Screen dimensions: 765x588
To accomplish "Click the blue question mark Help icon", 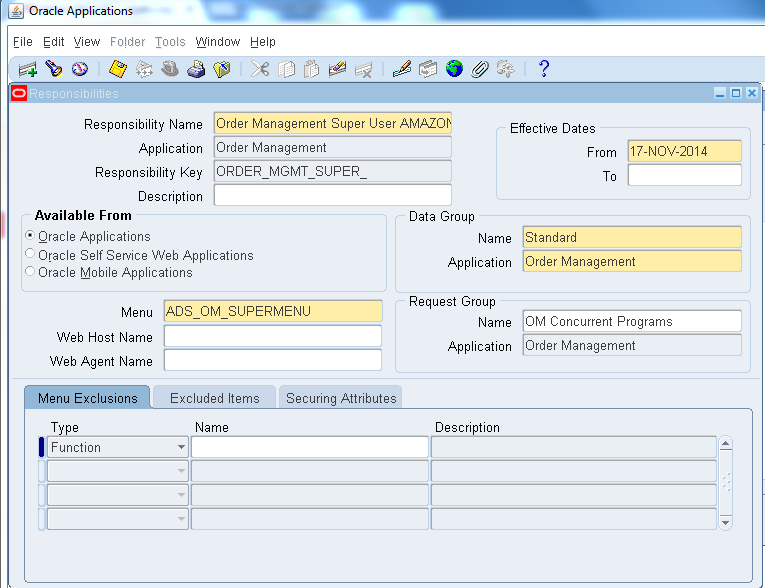I will [x=543, y=69].
